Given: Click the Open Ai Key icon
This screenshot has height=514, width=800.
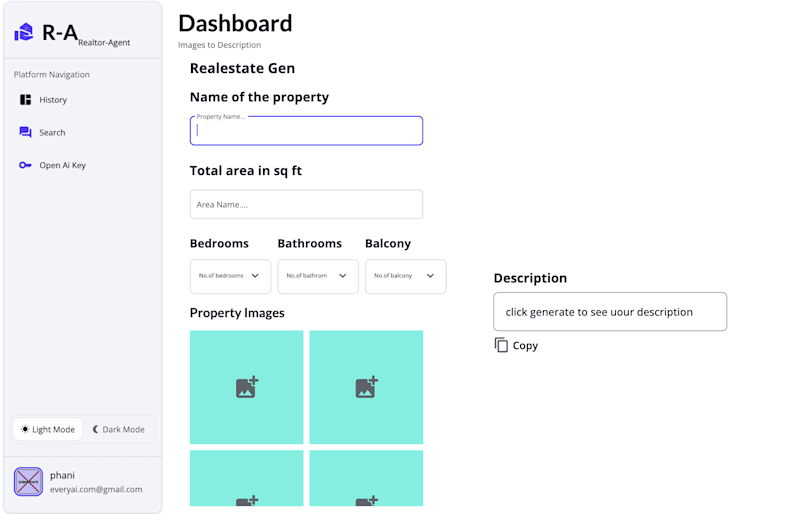Looking at the screenshot, I should click(x=25, y=165).
